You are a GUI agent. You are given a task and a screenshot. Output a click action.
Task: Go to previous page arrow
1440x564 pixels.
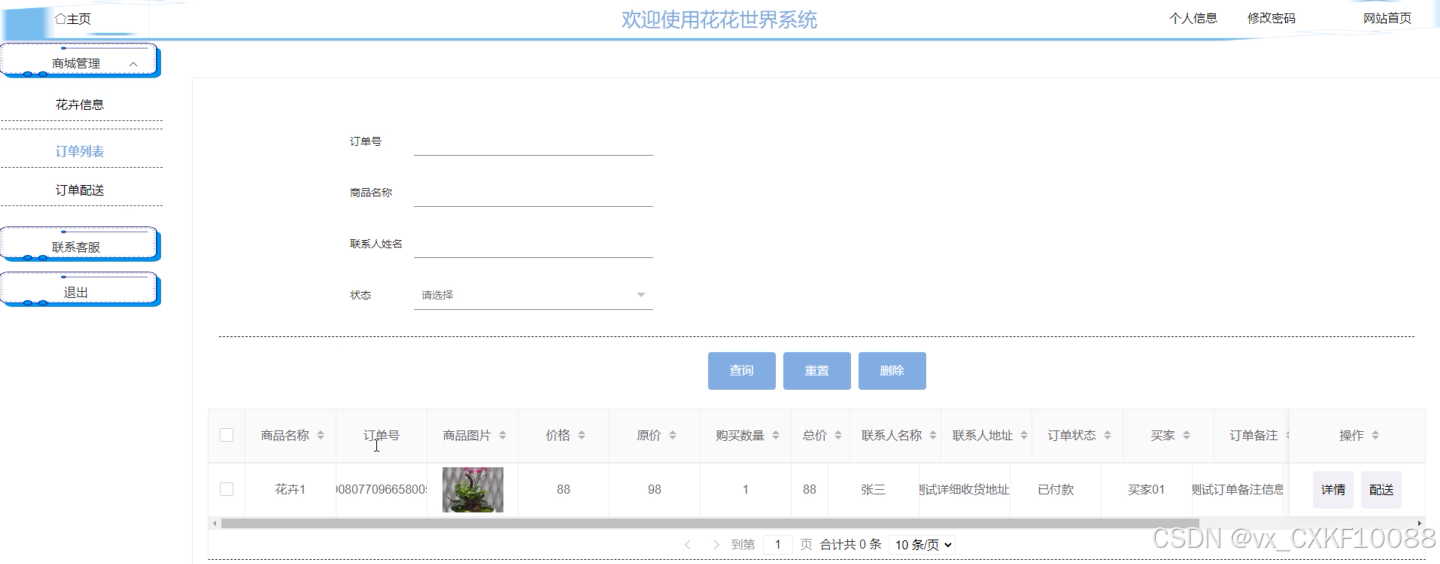[x=688, y=545]
